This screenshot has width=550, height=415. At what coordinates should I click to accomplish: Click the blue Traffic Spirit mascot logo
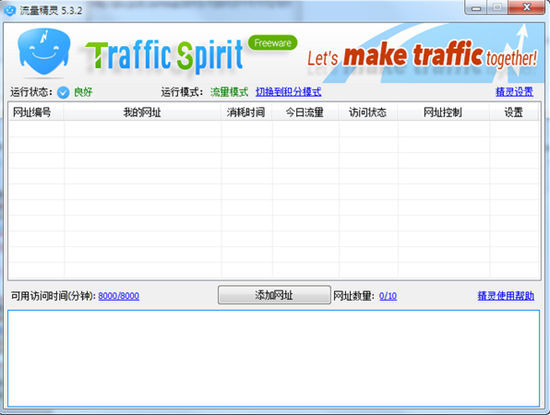click(x=44, y=51)
